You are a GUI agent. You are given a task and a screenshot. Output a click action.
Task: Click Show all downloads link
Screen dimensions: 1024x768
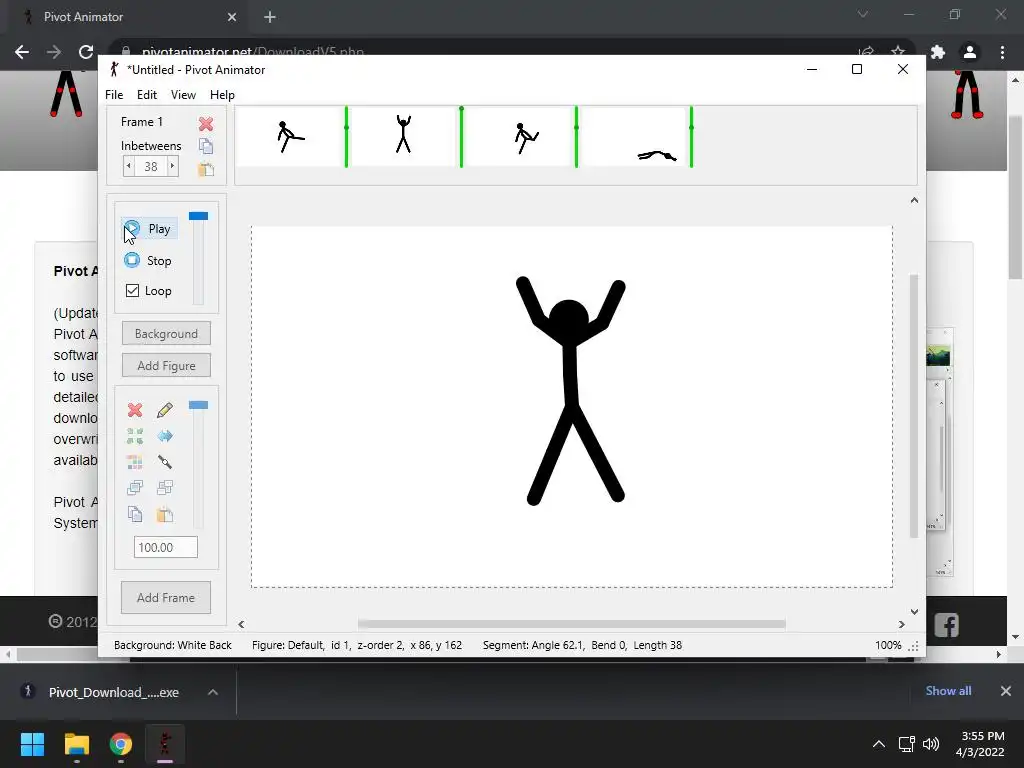click(x=948, y=691)
